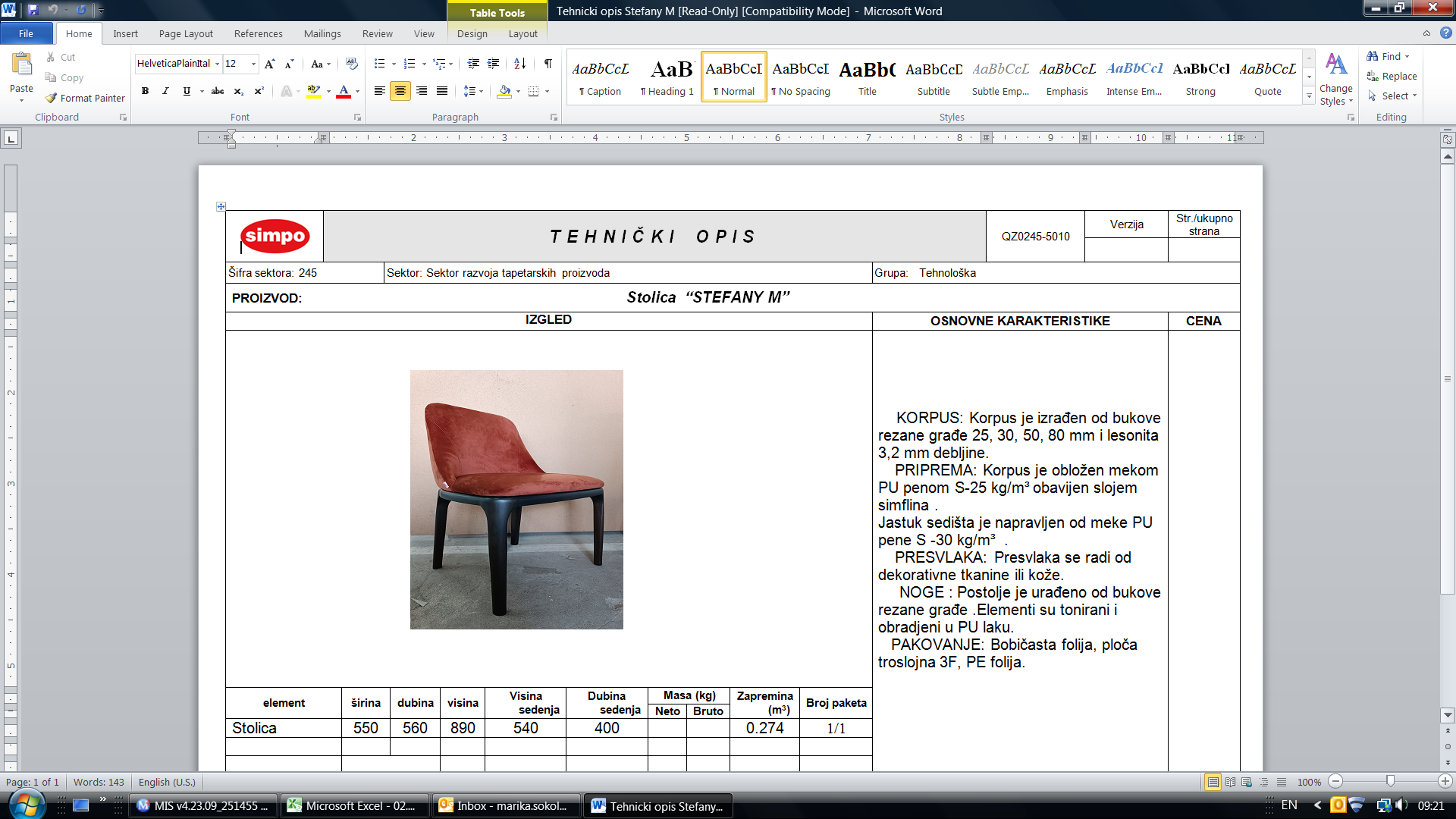Copy the selection with the Copy command
Image resolution: width=1456 pixels, height=819 pixels.
tap(64, 77)
